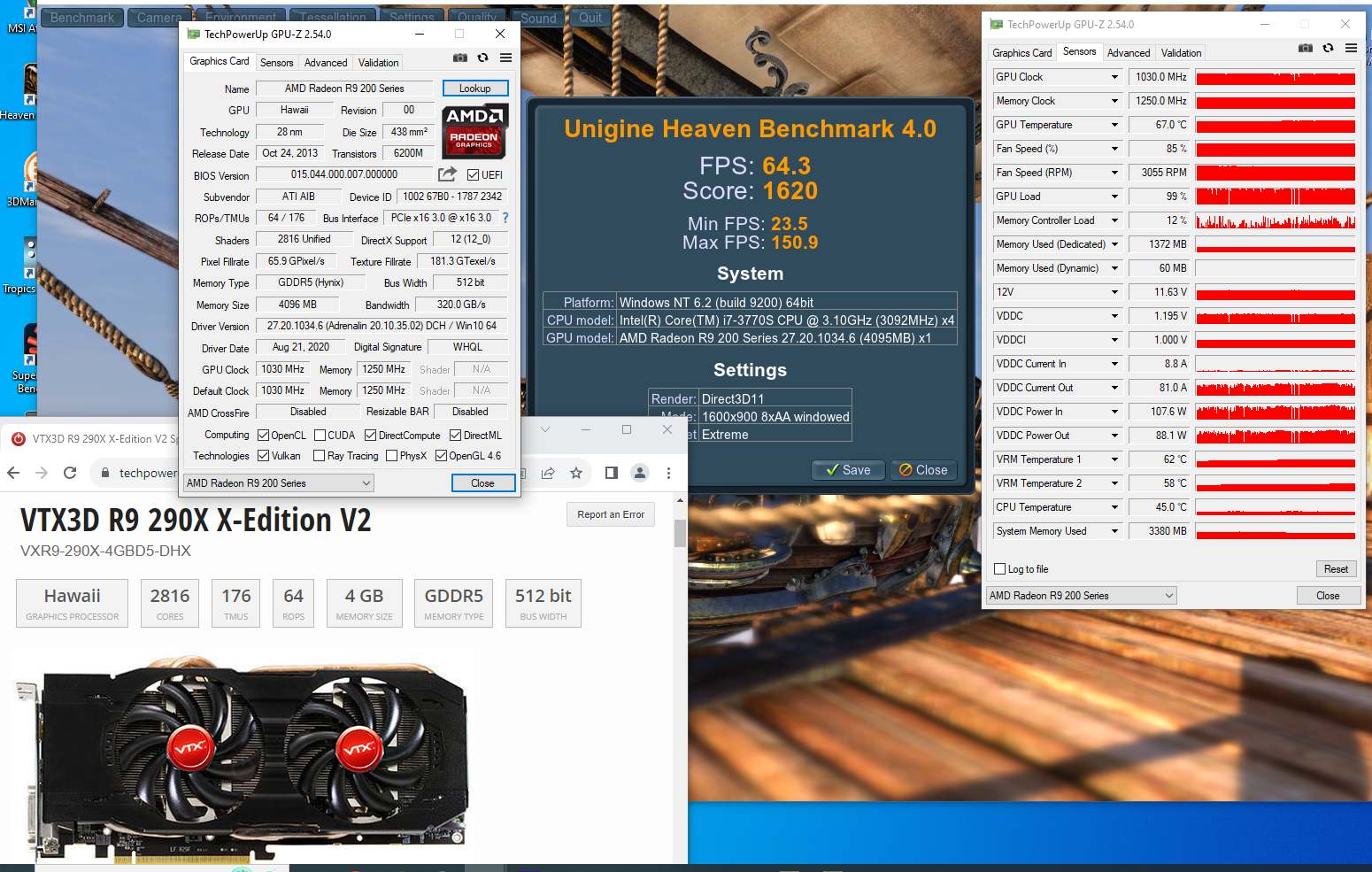This screenshot has width=1372, height=872.
Task: Click Close button in GPU-Z Graphics Card window
Action: [x=482, y=483]
